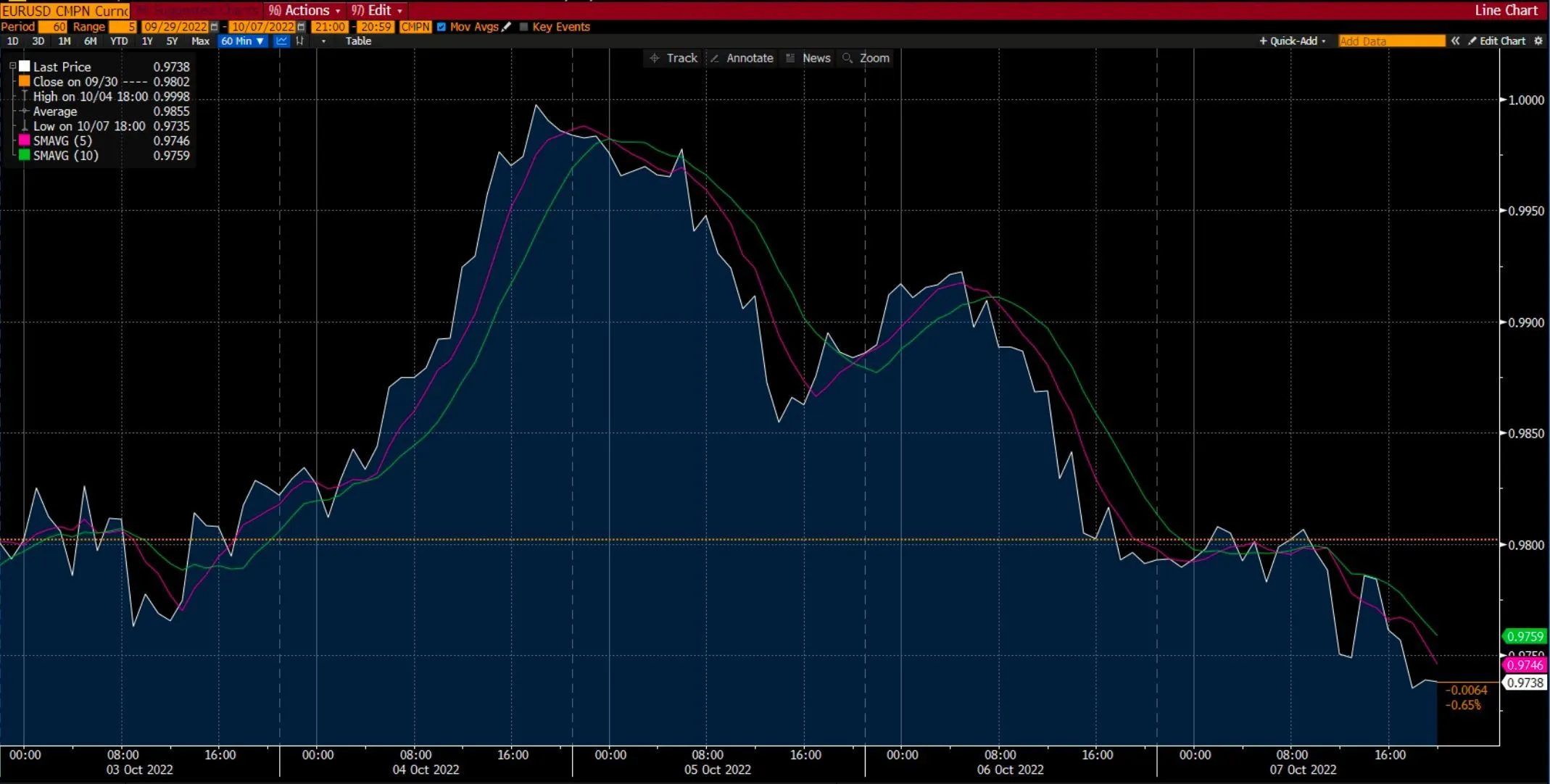Switch to the 1D range tab
This screenshot has width=1550, height=784.
[12, 41]
